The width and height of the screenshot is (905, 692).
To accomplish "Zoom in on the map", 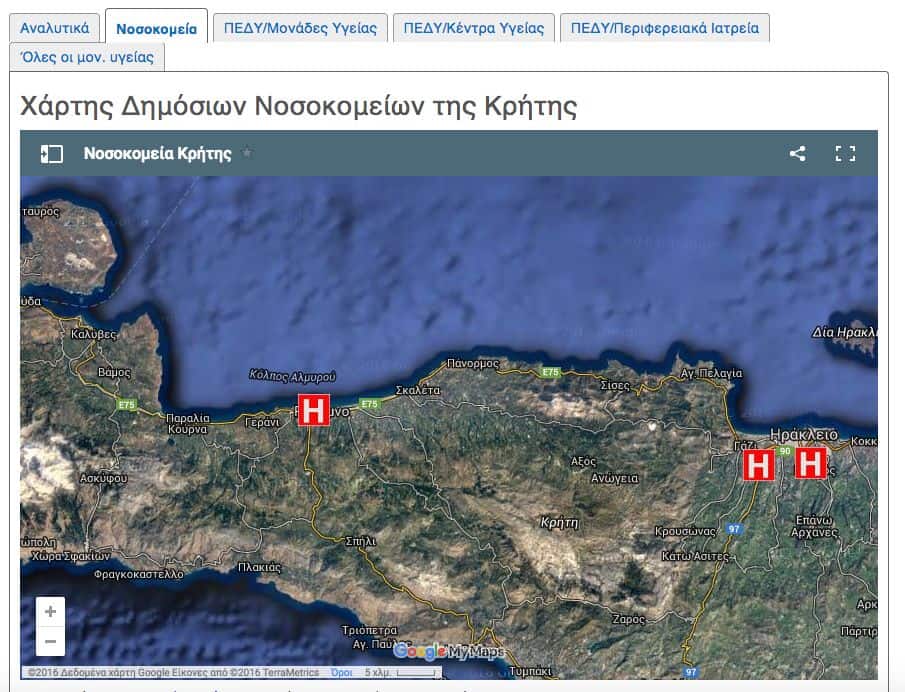I will (50, 611).
